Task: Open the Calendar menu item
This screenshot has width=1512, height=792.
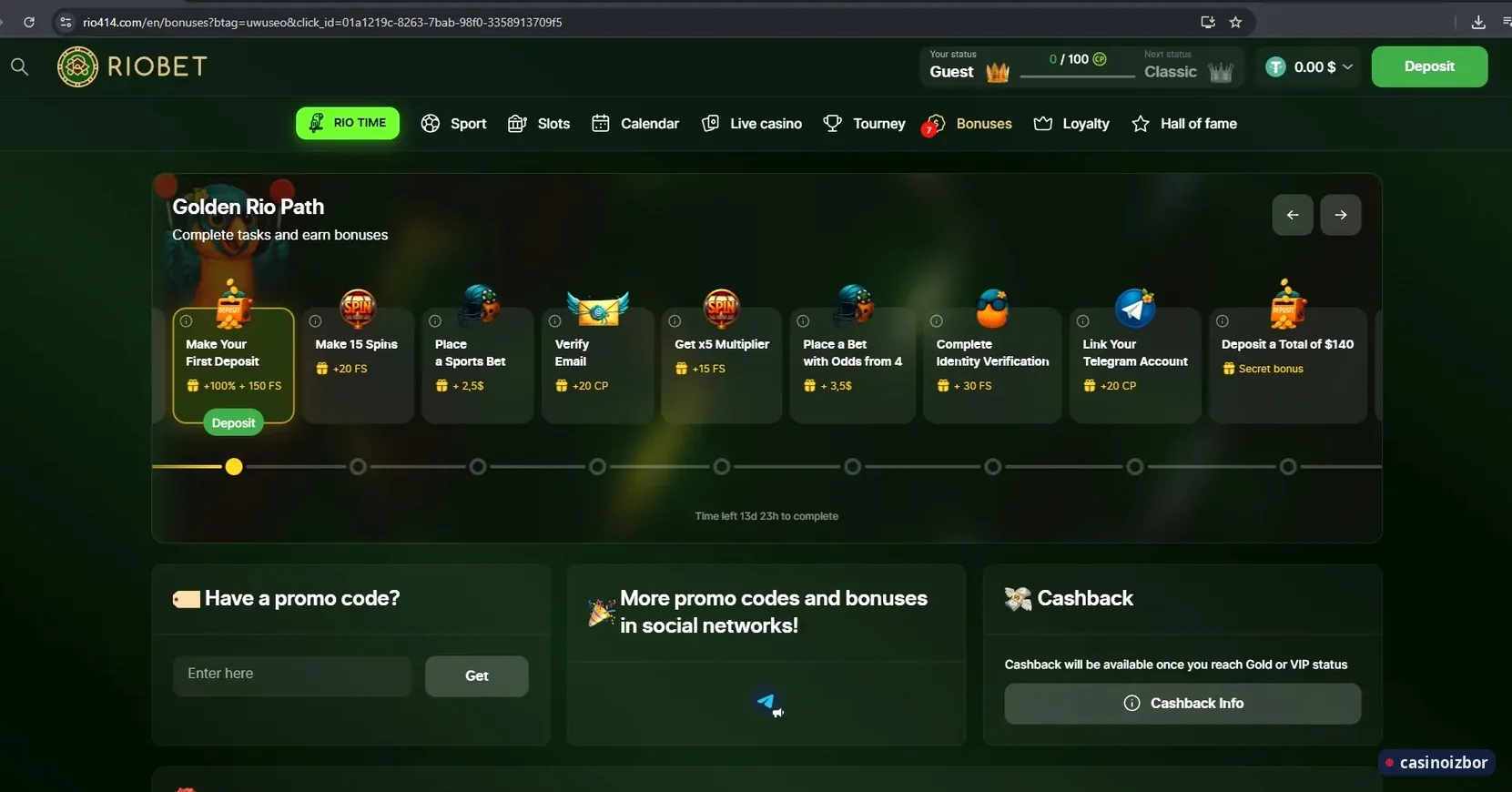Action: [x=635, y=124]
